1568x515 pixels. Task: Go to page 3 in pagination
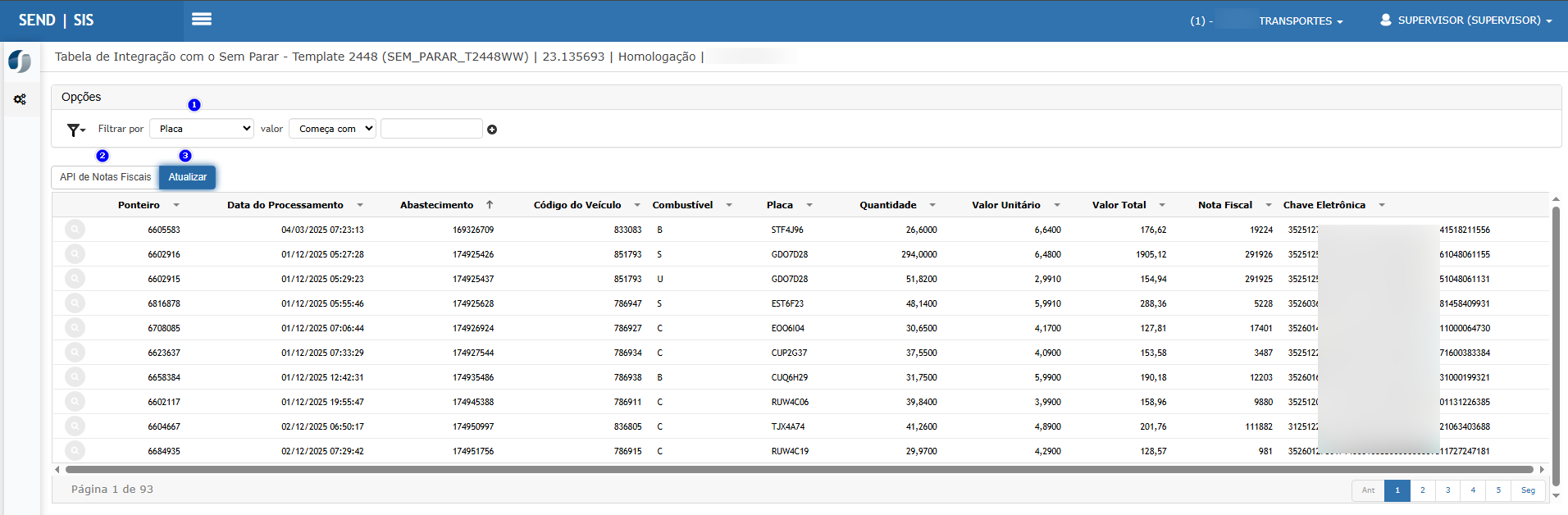pos(1447,490)
